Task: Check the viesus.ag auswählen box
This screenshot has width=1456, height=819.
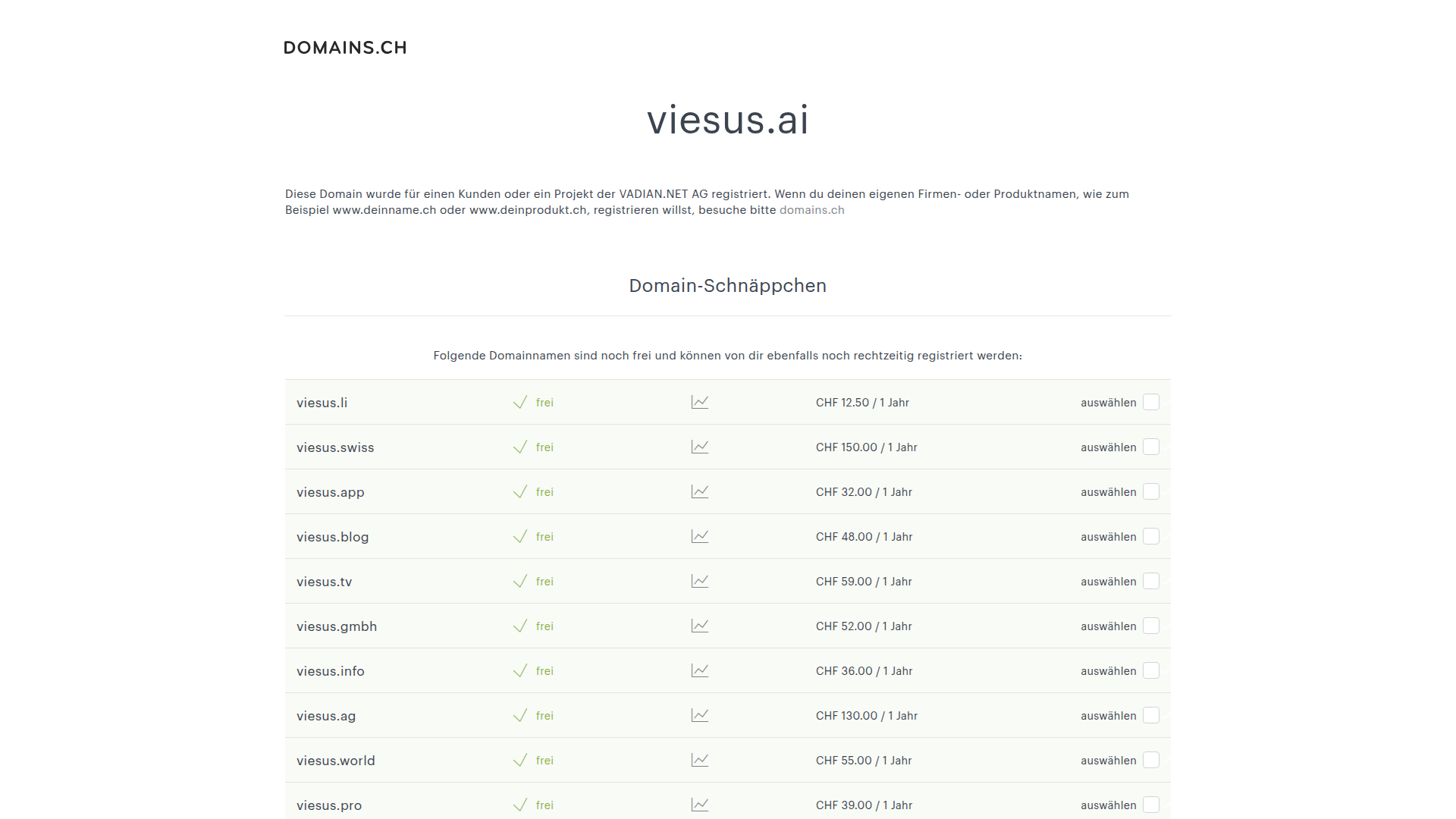Action: coord(1151,715)
